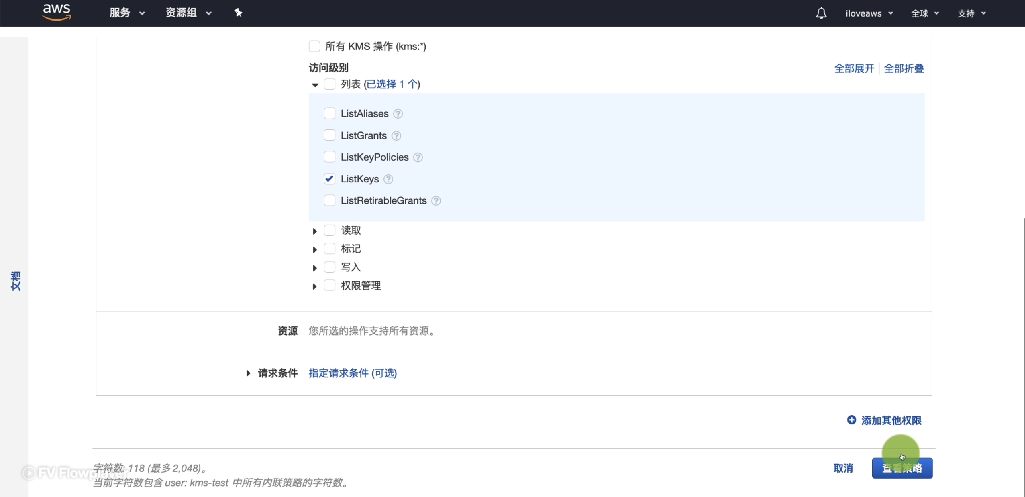Uncheck the ListKeys checkbox

pyautogui.click(x=329, y=179)
